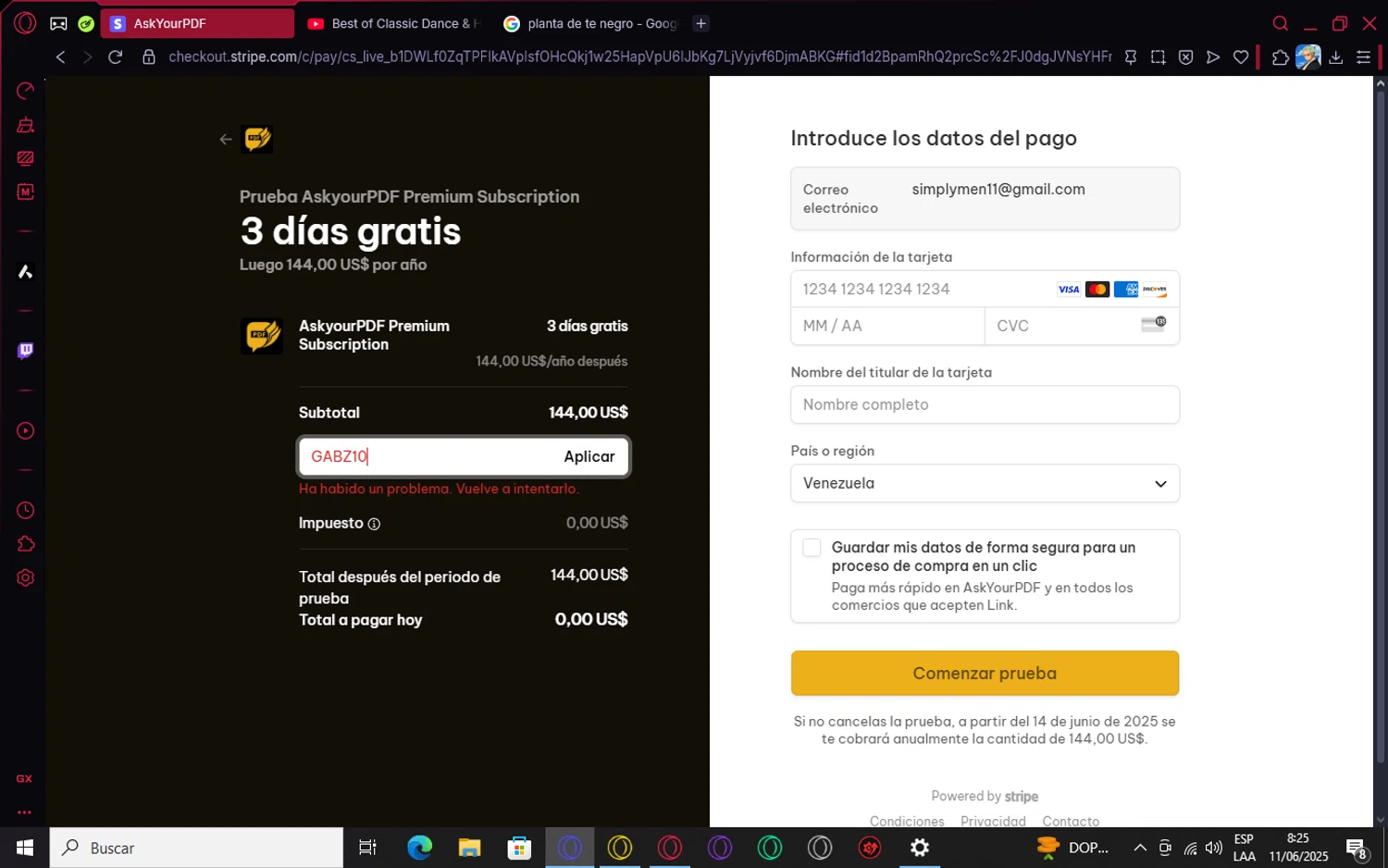Open Microsoft Edge from taskbar

[x=419, y=848]
